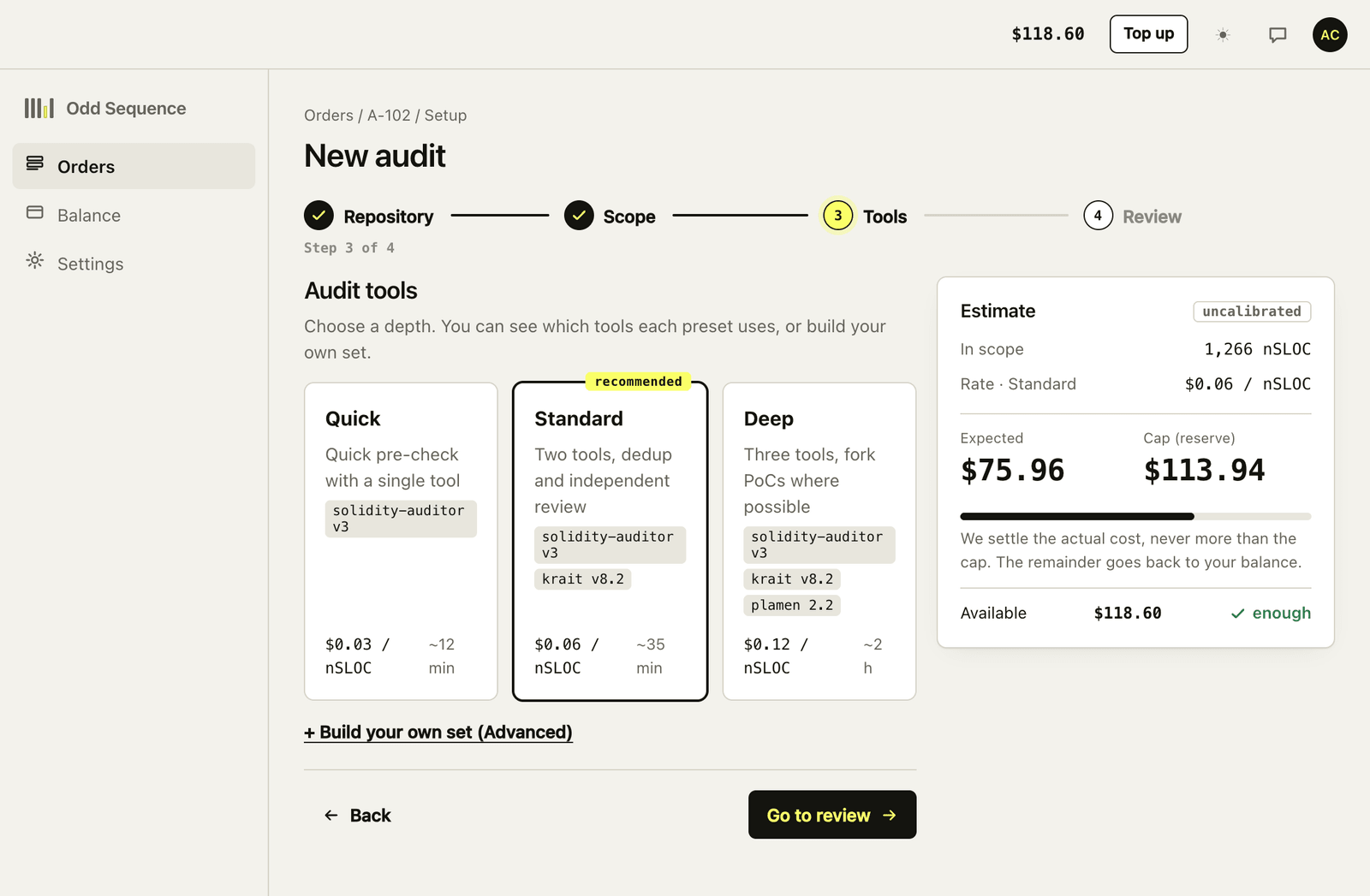Click the Settings gear icon in sidebar
This screenshot has width=1370, height=896.
(x=35, y=260)
